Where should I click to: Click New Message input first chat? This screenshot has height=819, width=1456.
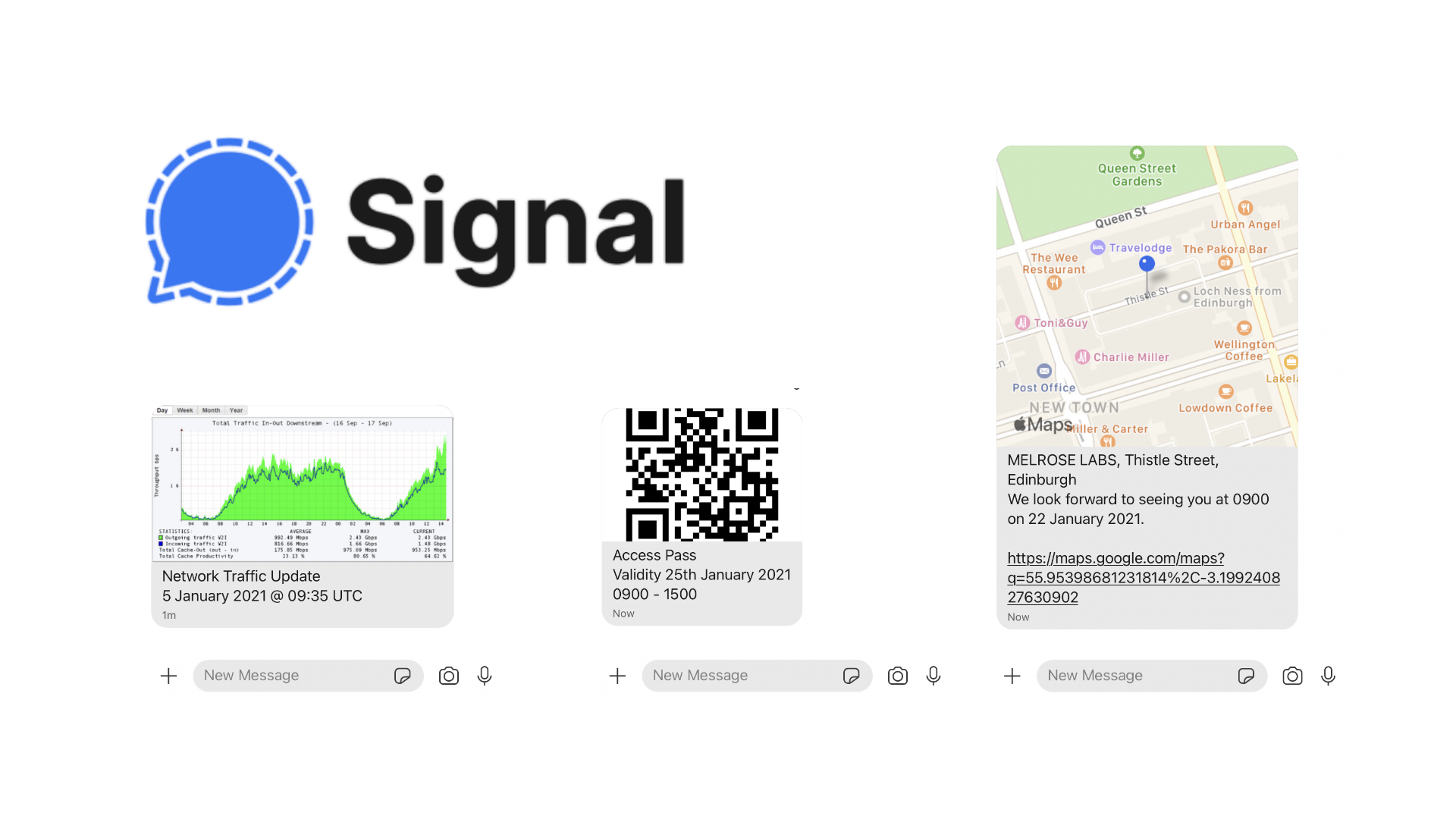(293, 676)
